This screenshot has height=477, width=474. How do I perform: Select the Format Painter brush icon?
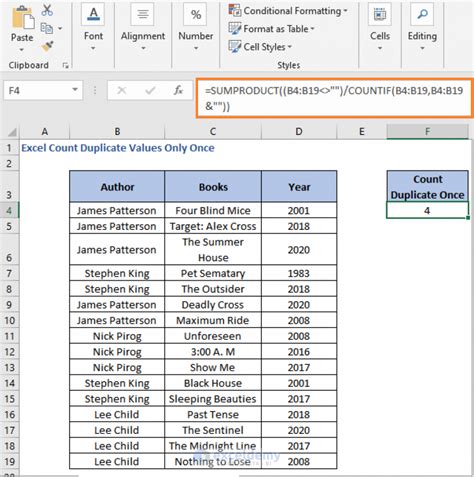coord(47,46)
